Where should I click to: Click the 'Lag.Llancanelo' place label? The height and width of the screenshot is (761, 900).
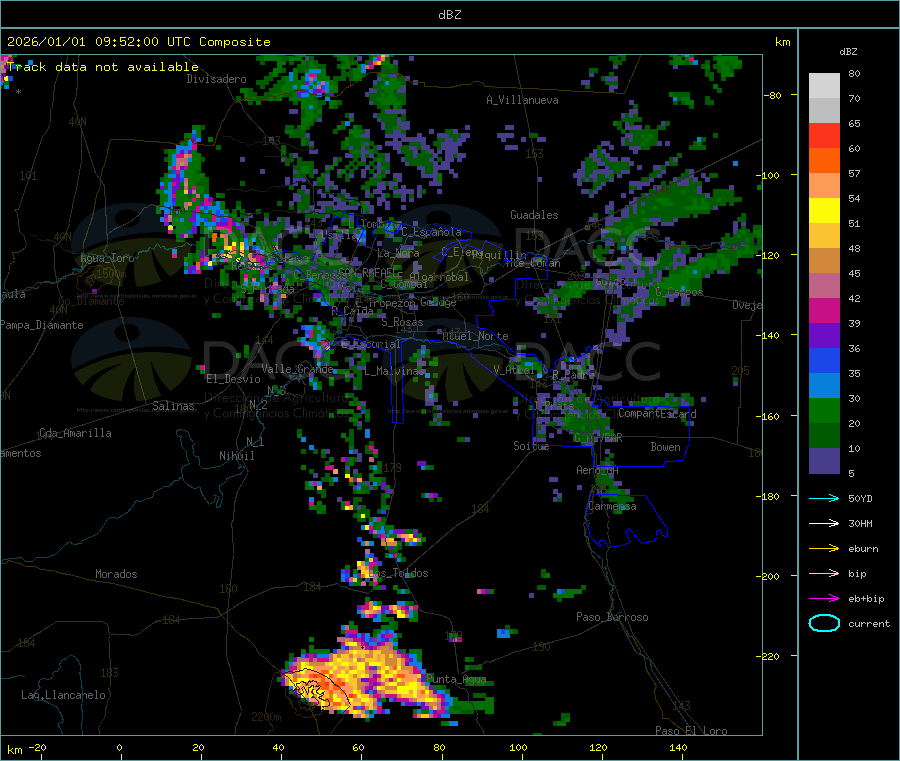point(64,695)
